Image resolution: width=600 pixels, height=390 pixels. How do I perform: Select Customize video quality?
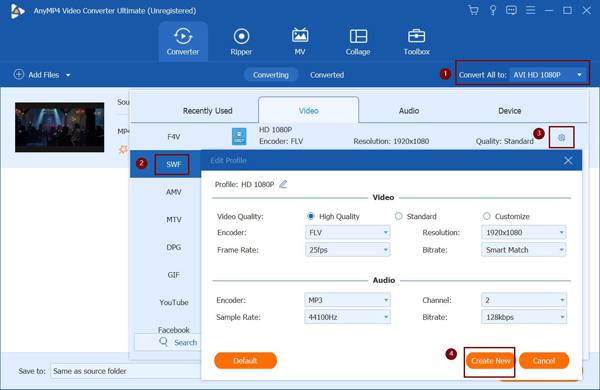pyautogui.click(x=486, y=216)
